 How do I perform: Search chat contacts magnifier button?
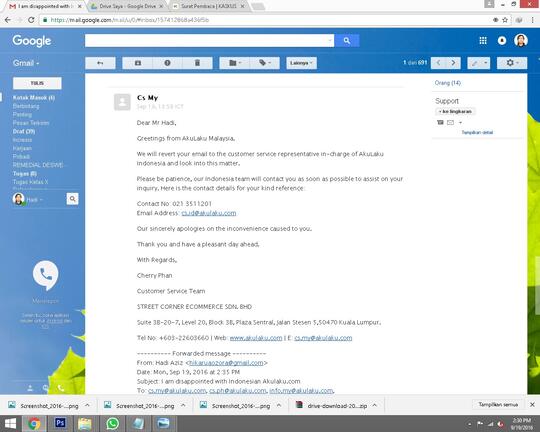(x=72, y=199)
